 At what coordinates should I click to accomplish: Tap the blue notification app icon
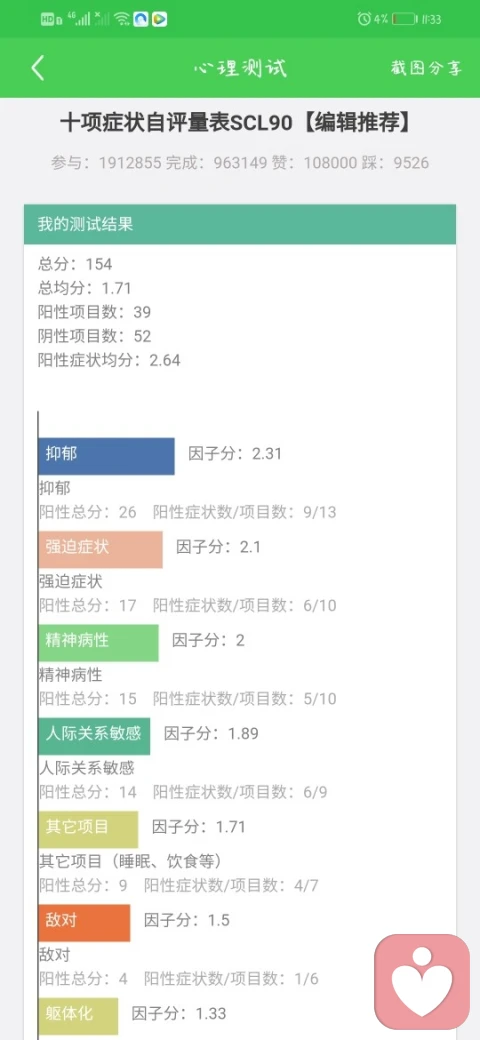[x=141, y=19]
